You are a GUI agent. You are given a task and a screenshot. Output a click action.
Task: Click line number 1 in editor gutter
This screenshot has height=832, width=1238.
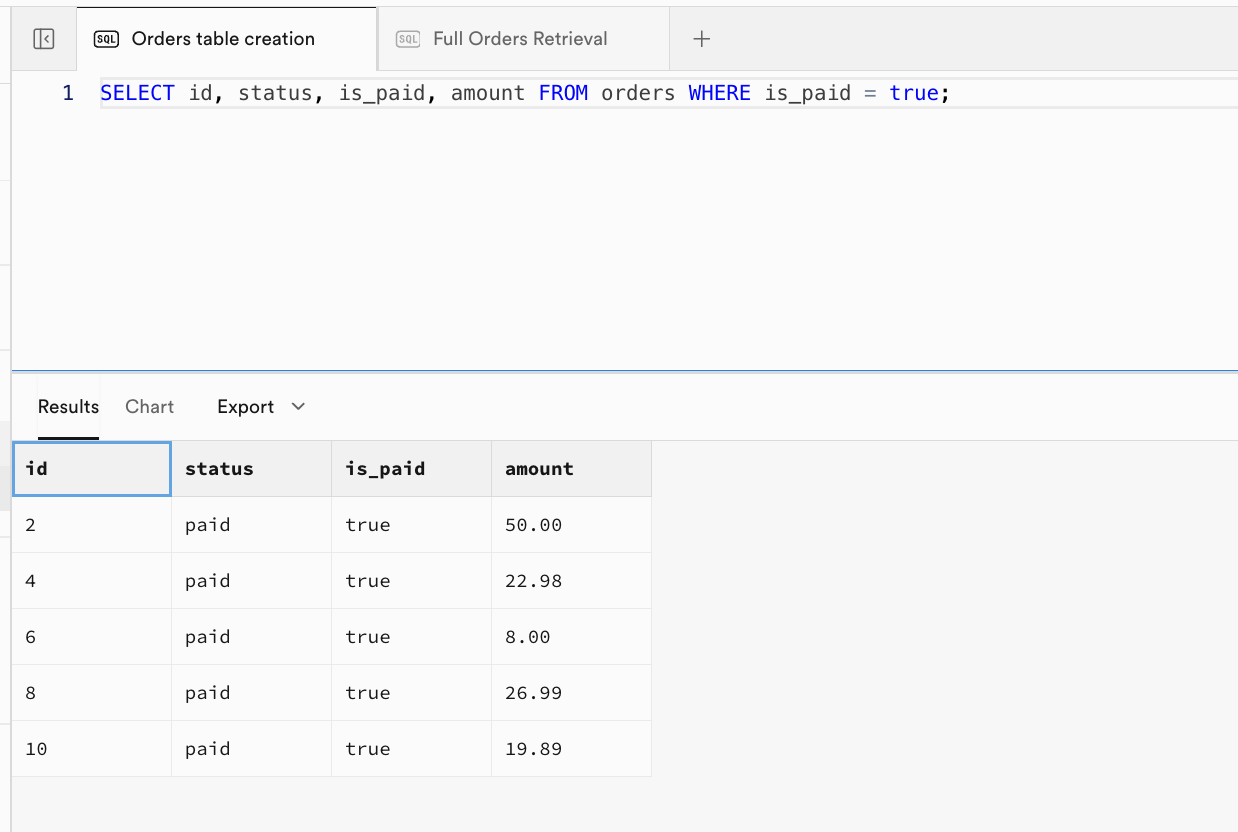pos(68,93)
